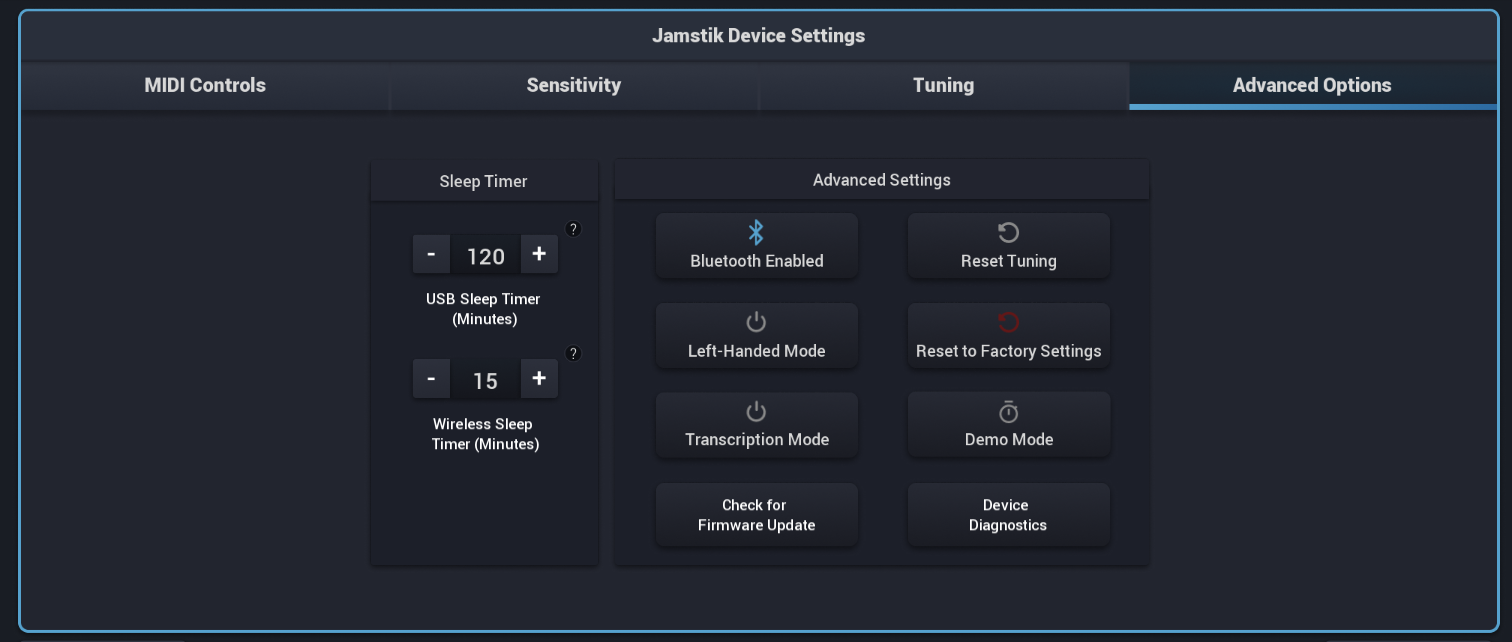Click the Wireless Sleep Timer value 15
This screenshot has width=1512, height=642.
pos(485,380)
